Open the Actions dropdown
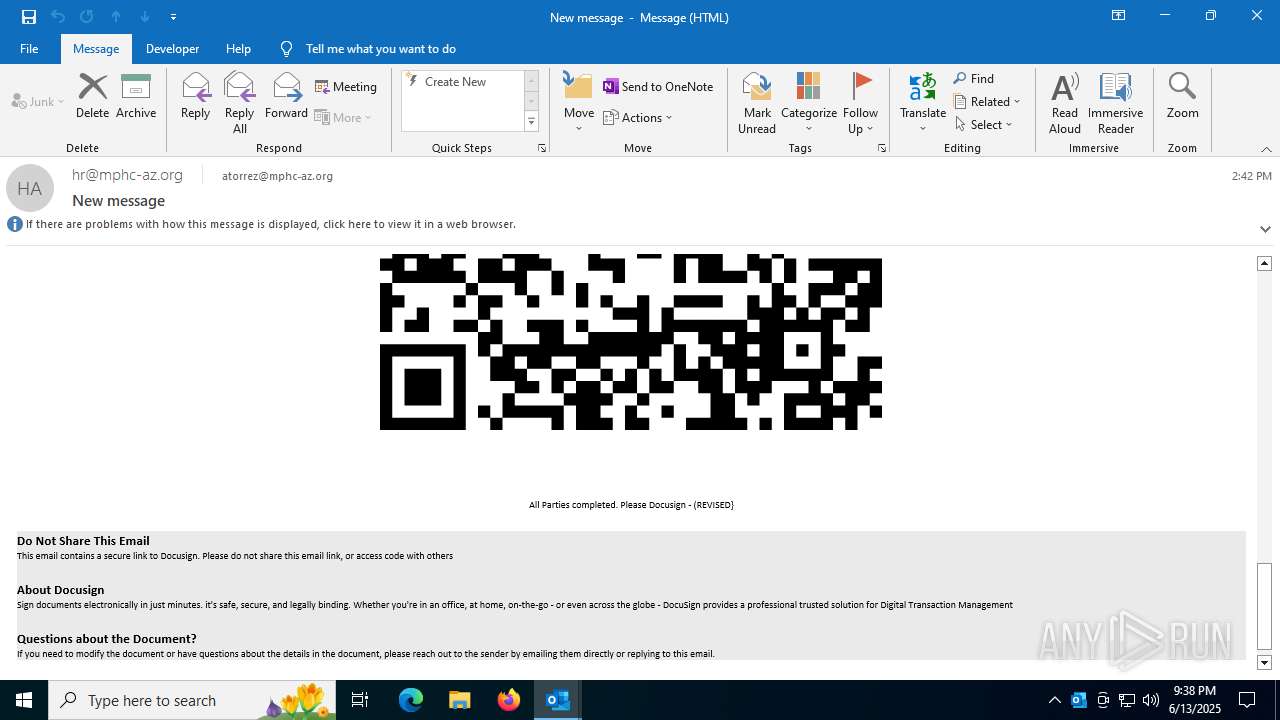The height and width of the screenshot is (720, 1280). point(638,117)
